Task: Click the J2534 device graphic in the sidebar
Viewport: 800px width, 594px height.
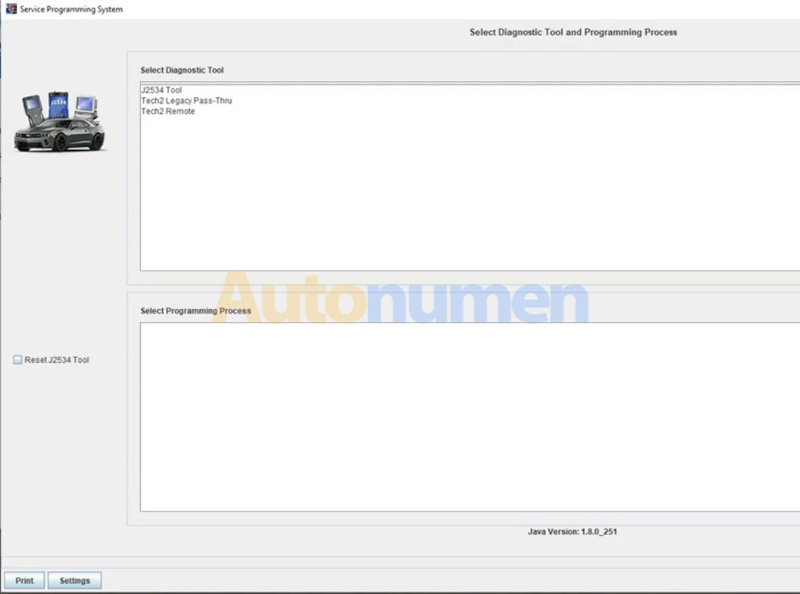Action: (57, 105)
